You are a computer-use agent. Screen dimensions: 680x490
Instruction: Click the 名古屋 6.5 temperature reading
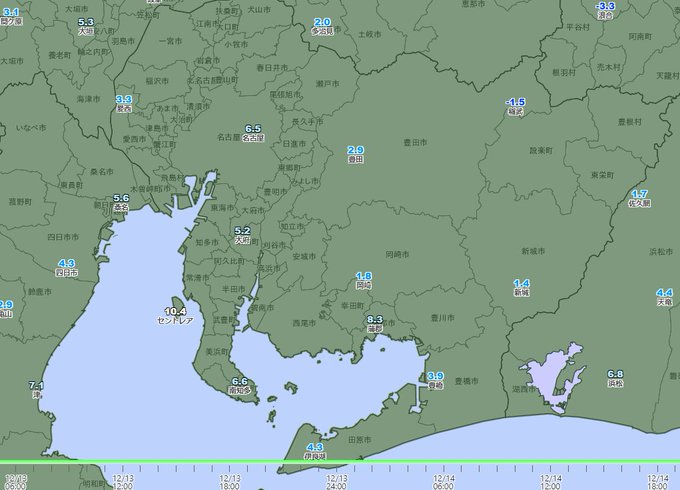pyautogui.click(x=253, y=129)
